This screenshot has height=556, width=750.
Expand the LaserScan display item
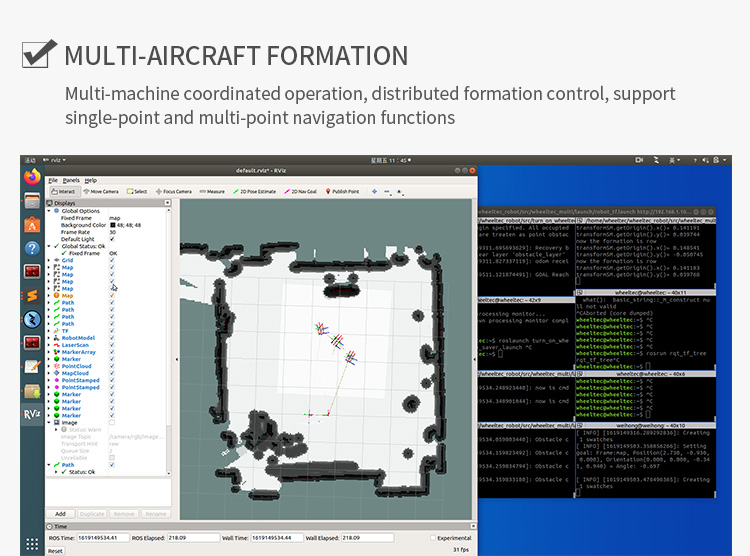(x=51, y=345)
